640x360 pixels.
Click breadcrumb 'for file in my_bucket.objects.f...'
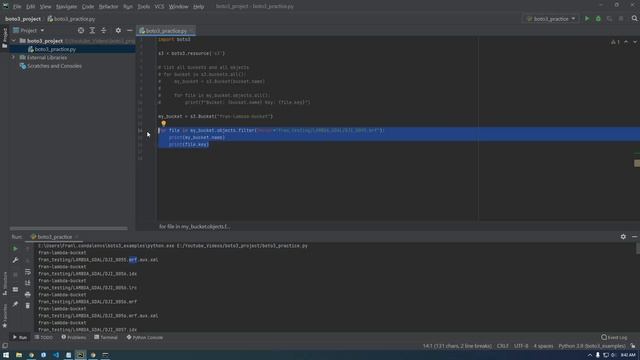click(195, 227)
